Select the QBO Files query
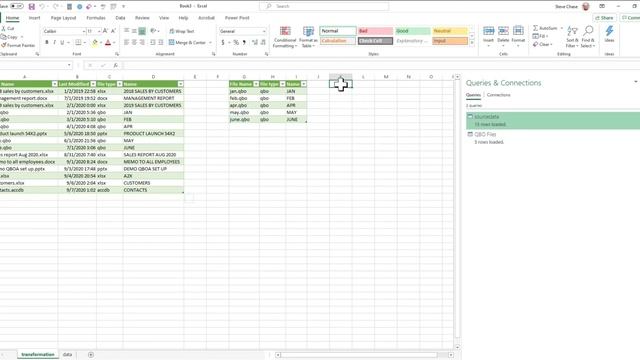This screenshot has height=360, width=640. tap(553, 138)
